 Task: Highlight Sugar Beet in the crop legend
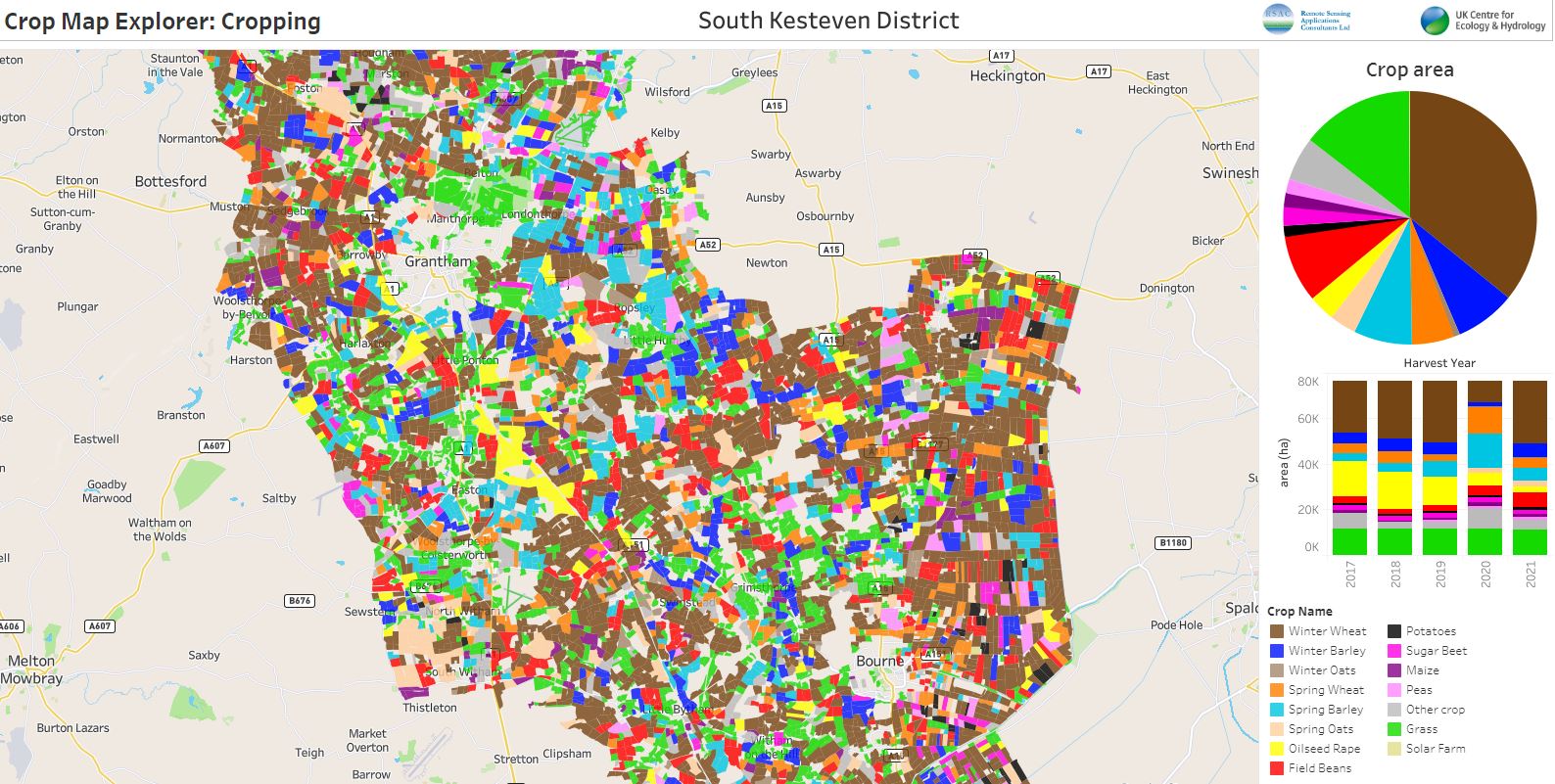coord(1436,651)
